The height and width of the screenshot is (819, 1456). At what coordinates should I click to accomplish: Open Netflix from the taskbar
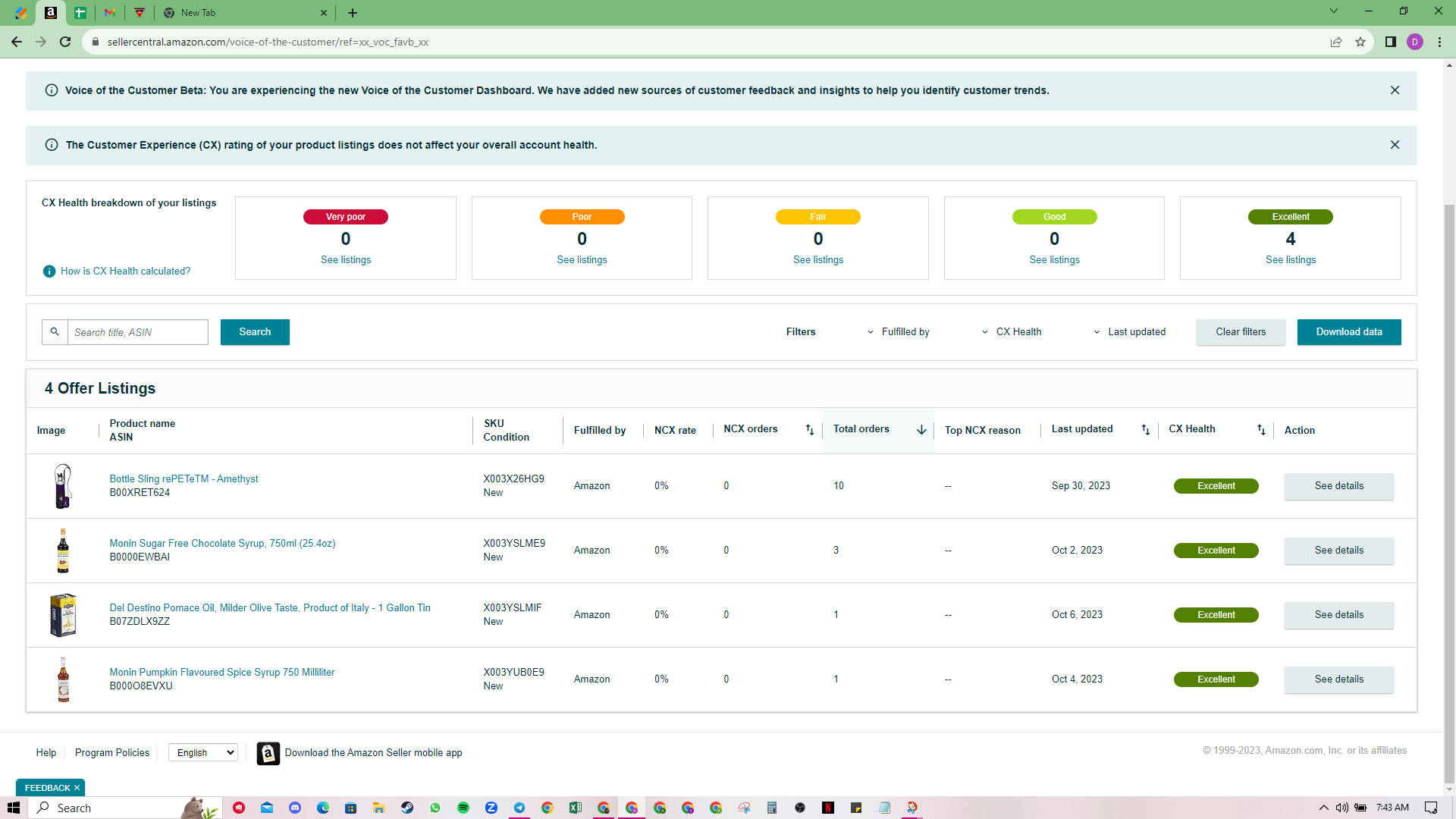828,808
